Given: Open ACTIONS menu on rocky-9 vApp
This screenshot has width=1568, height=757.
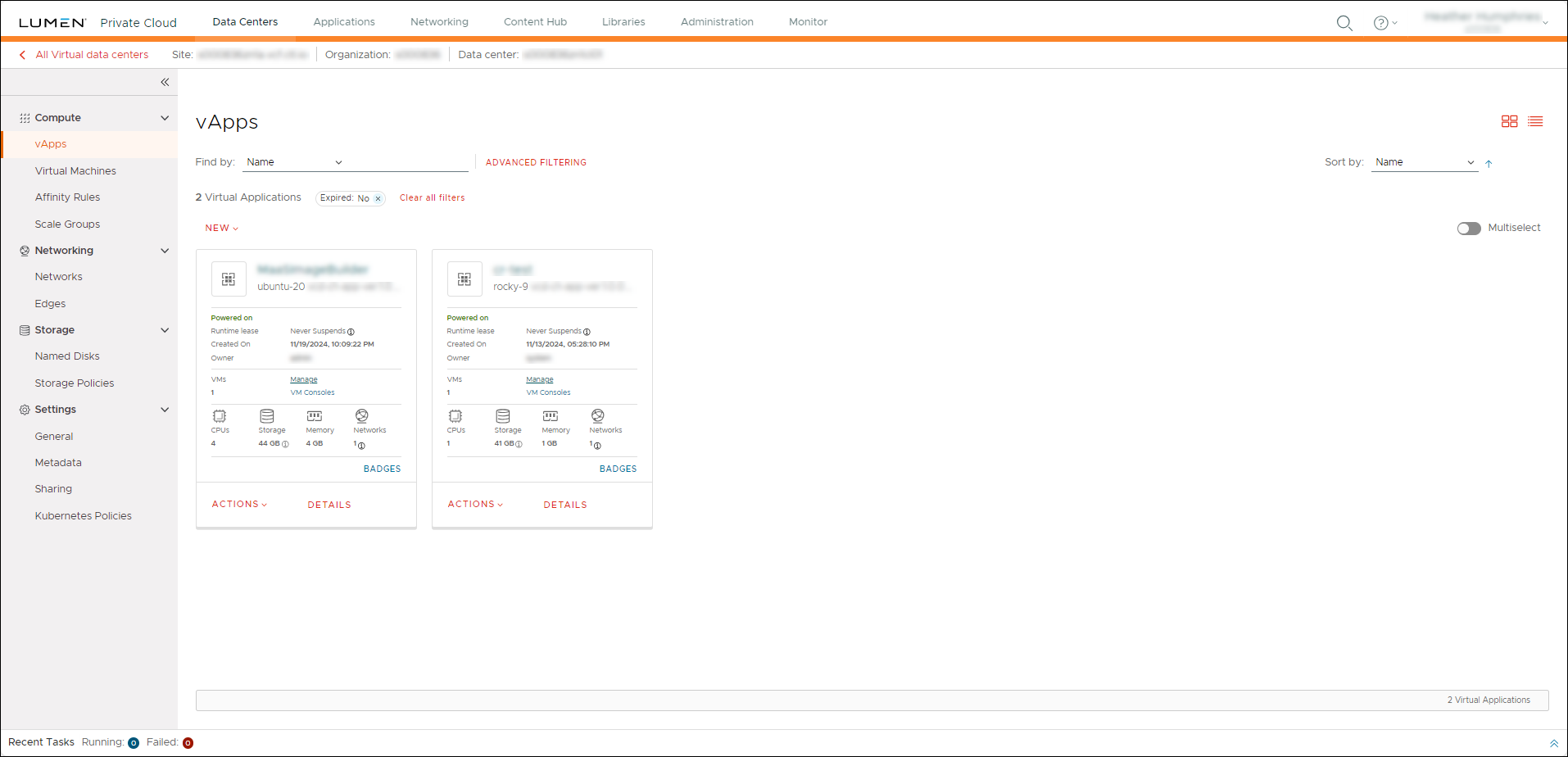Looking at the screenshot, I should coord(474,504).
